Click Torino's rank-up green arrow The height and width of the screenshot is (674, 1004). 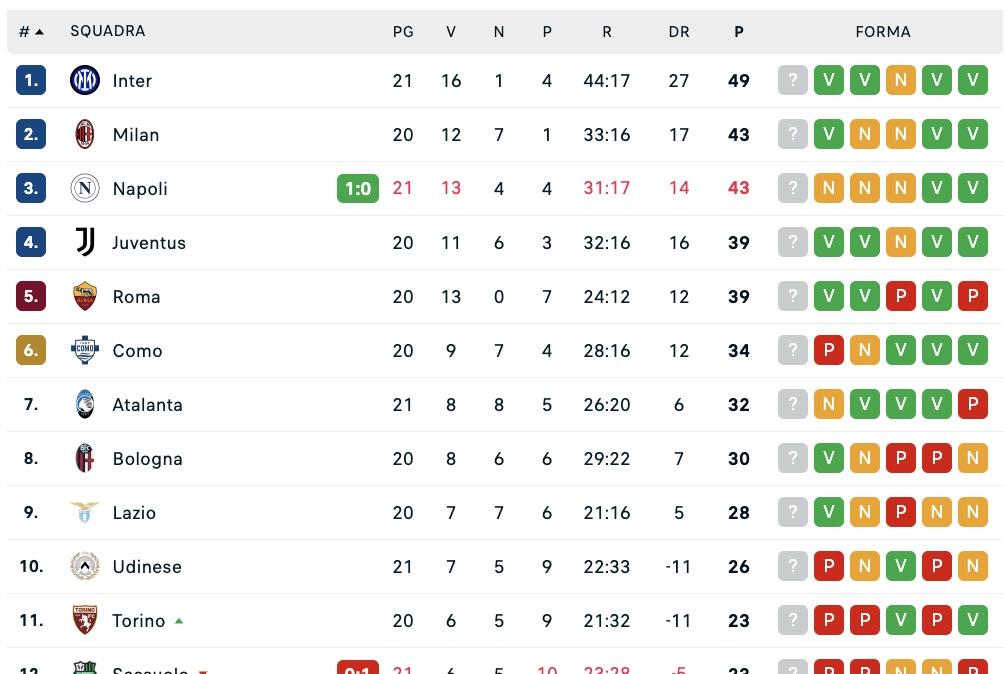[x=179, y=621]
